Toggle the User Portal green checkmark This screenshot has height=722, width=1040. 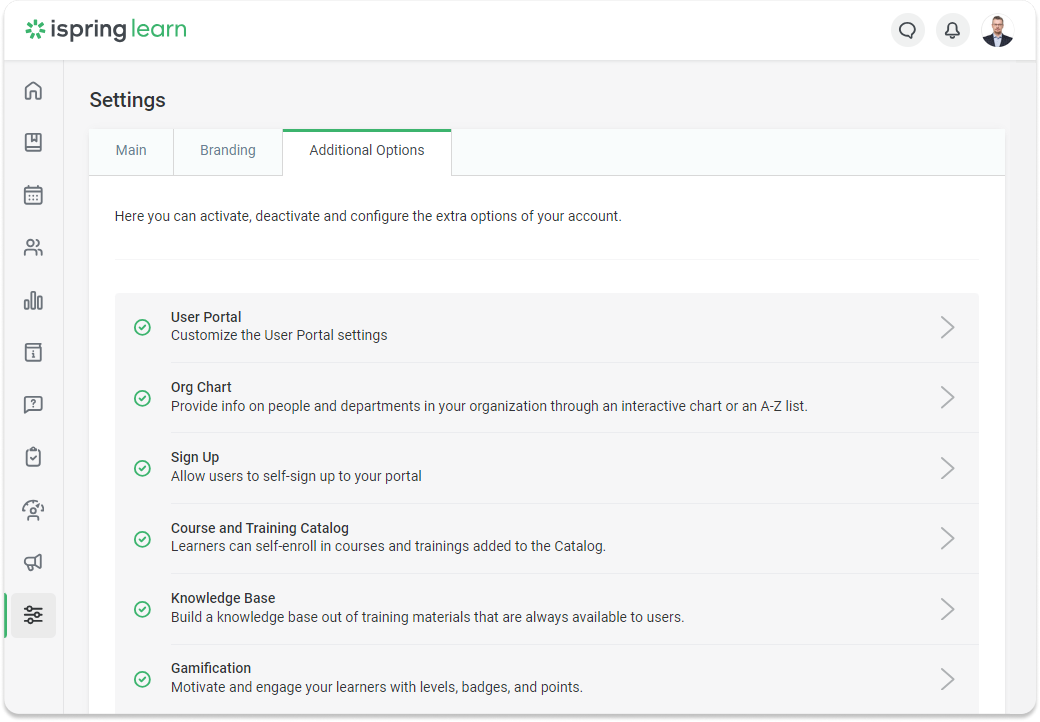pos(143,327)
